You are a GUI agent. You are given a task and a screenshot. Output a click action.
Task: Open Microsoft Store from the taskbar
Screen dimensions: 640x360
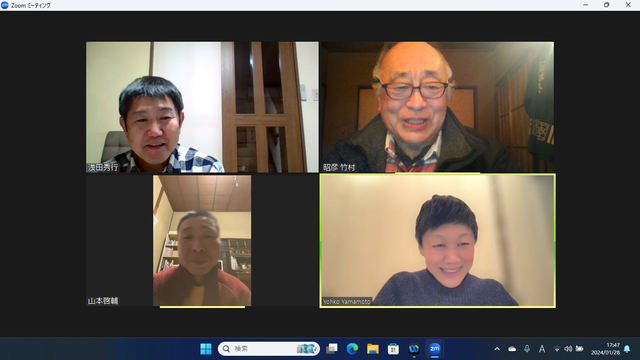(393, 349)
